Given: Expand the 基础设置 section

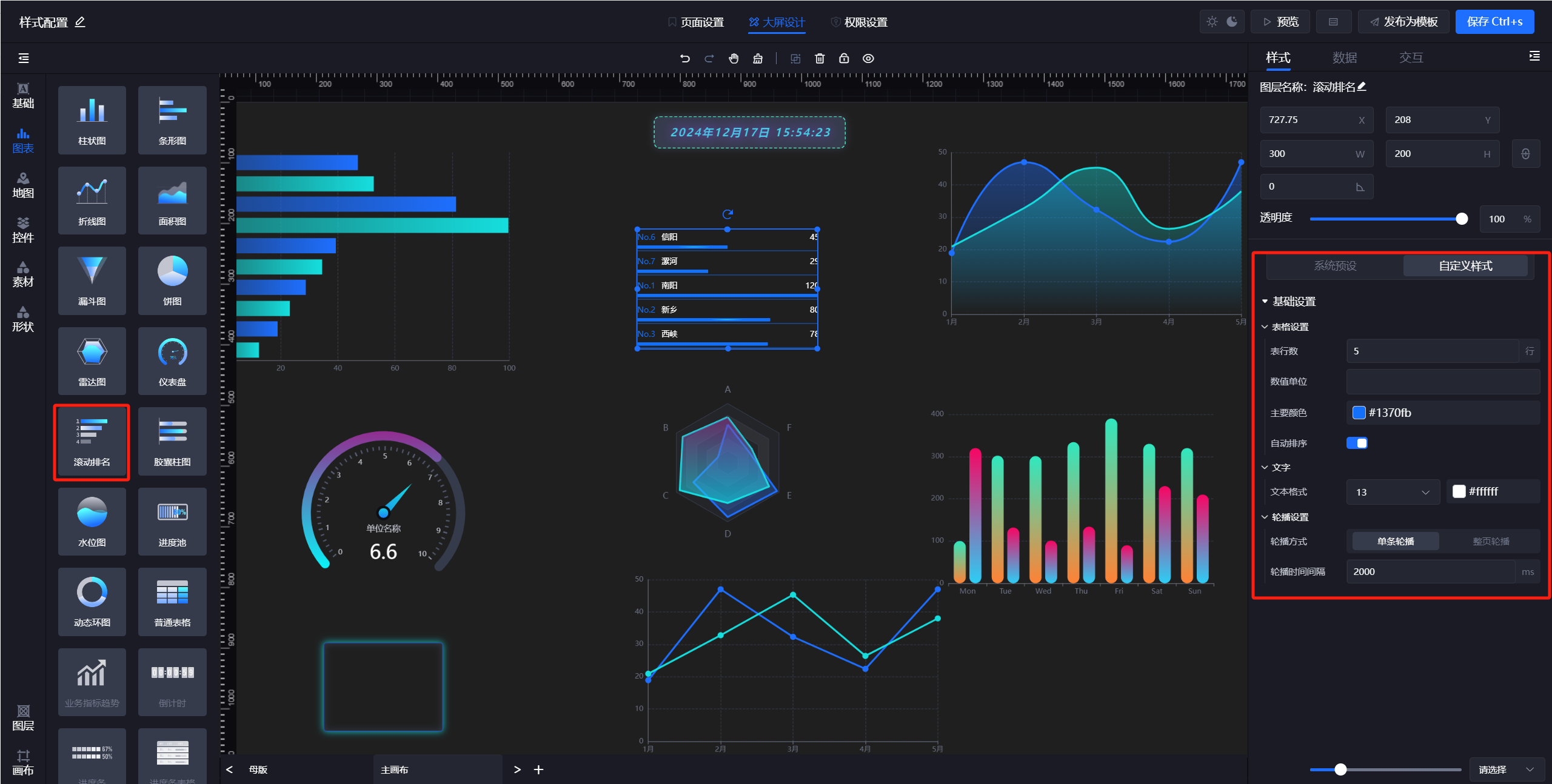Looking at the screenshot, I should click(x=1292, y=300).
